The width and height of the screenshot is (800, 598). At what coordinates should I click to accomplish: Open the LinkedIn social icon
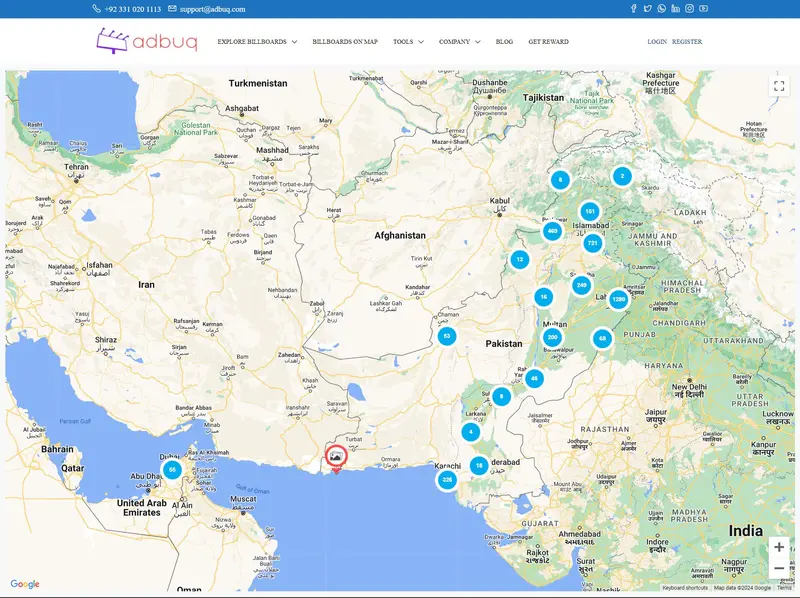click(676, 9)
